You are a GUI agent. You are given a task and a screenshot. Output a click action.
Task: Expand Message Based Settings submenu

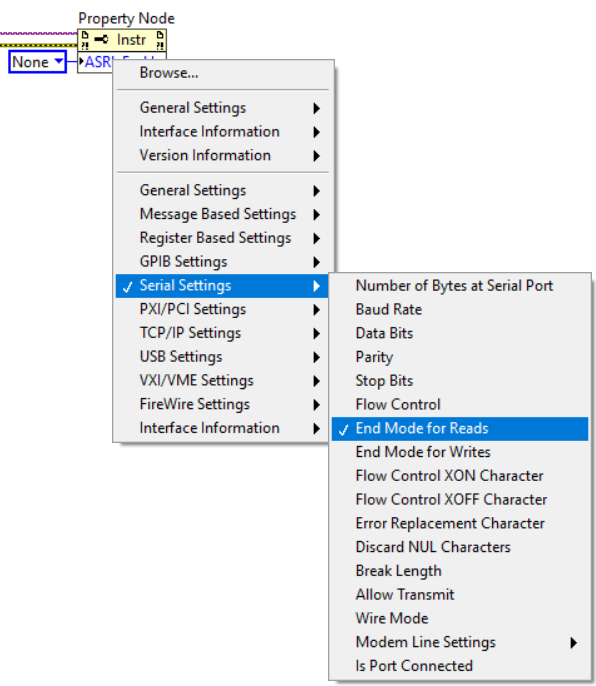click(222, 214)
